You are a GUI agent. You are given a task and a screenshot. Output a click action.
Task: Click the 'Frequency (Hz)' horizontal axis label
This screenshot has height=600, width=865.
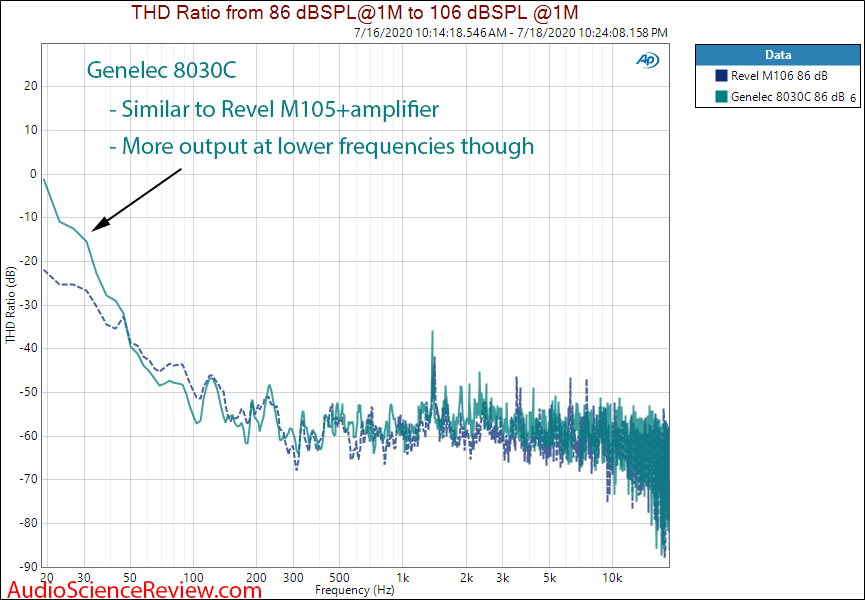click(x=355, y=590)
